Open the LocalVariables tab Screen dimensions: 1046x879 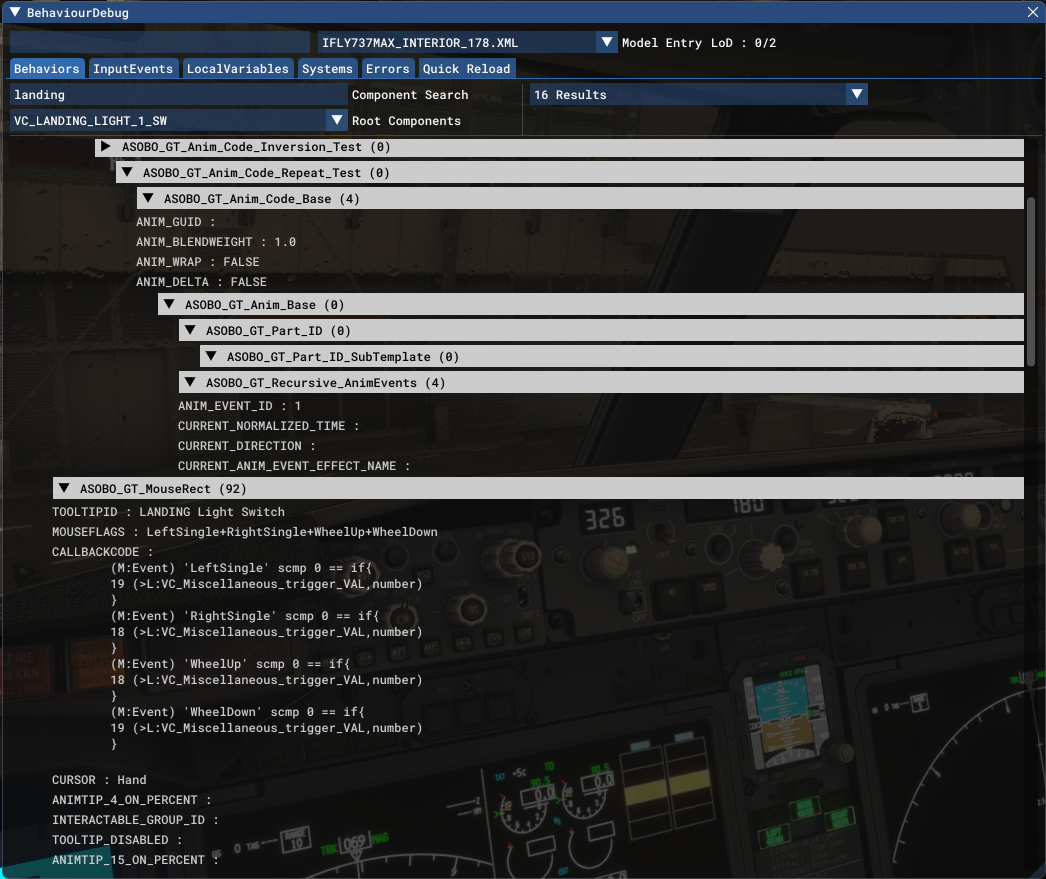pos(238,69)
